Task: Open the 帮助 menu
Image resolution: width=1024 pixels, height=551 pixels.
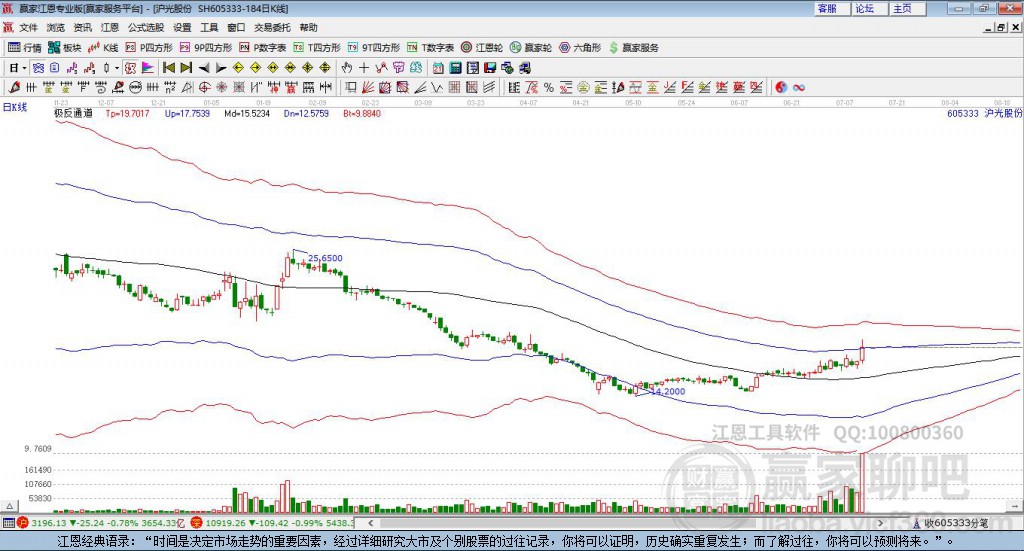Action: click(308, 27)
